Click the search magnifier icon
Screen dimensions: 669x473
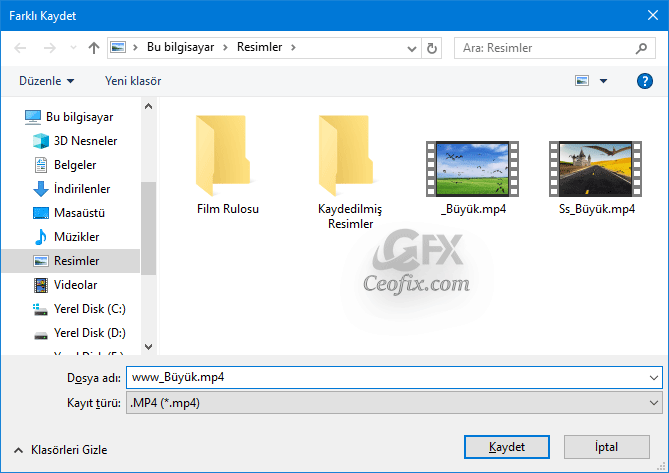641,48
